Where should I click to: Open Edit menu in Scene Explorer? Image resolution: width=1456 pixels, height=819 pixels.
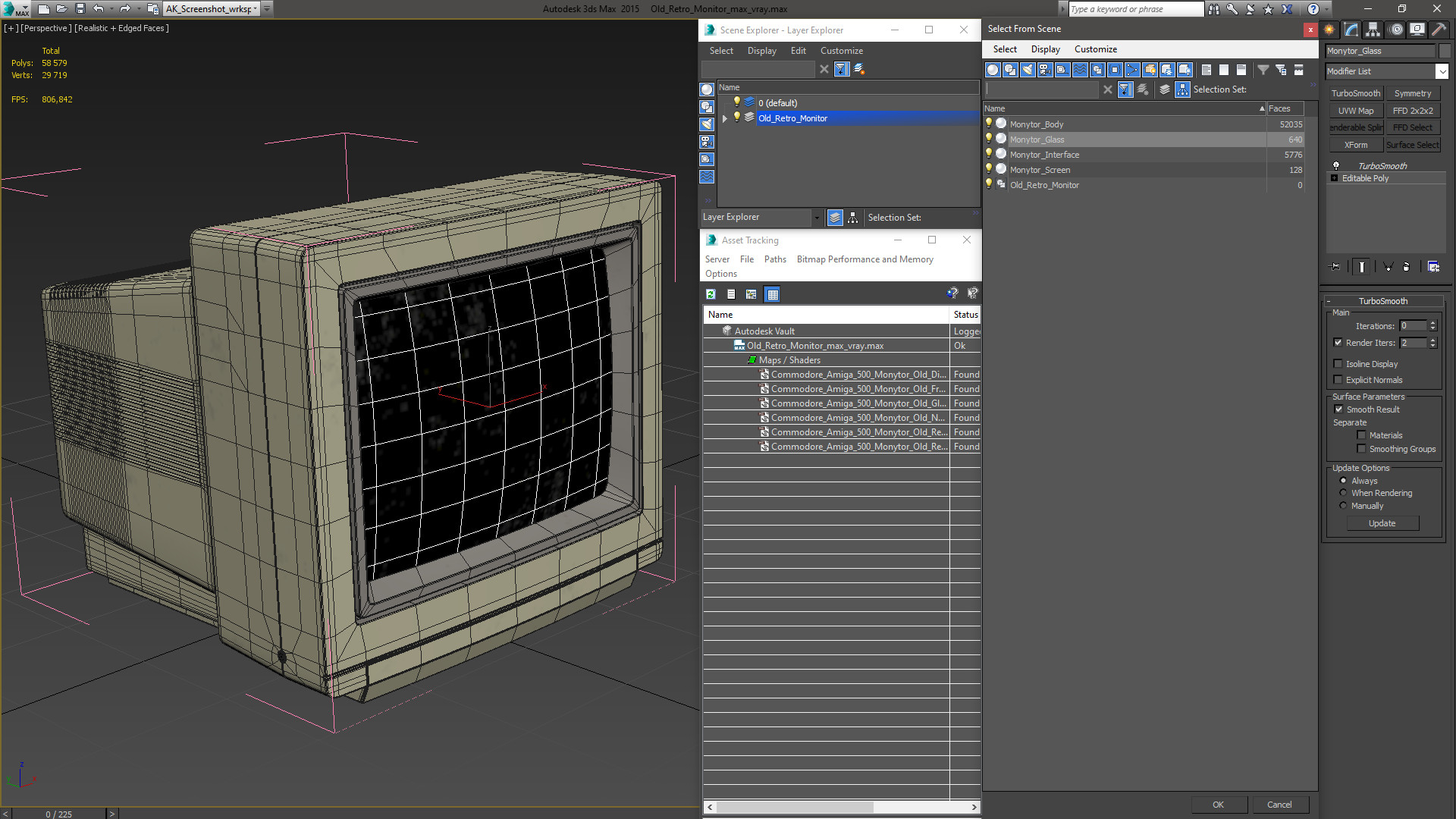[798, 51]
